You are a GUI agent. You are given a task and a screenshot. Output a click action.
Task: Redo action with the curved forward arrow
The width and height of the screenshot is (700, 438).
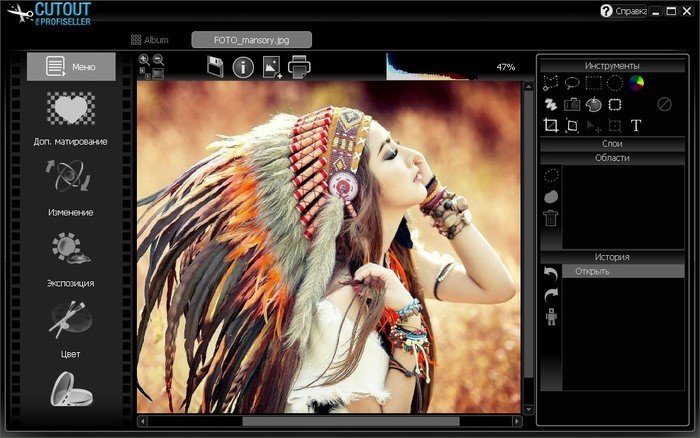point(551,296)
